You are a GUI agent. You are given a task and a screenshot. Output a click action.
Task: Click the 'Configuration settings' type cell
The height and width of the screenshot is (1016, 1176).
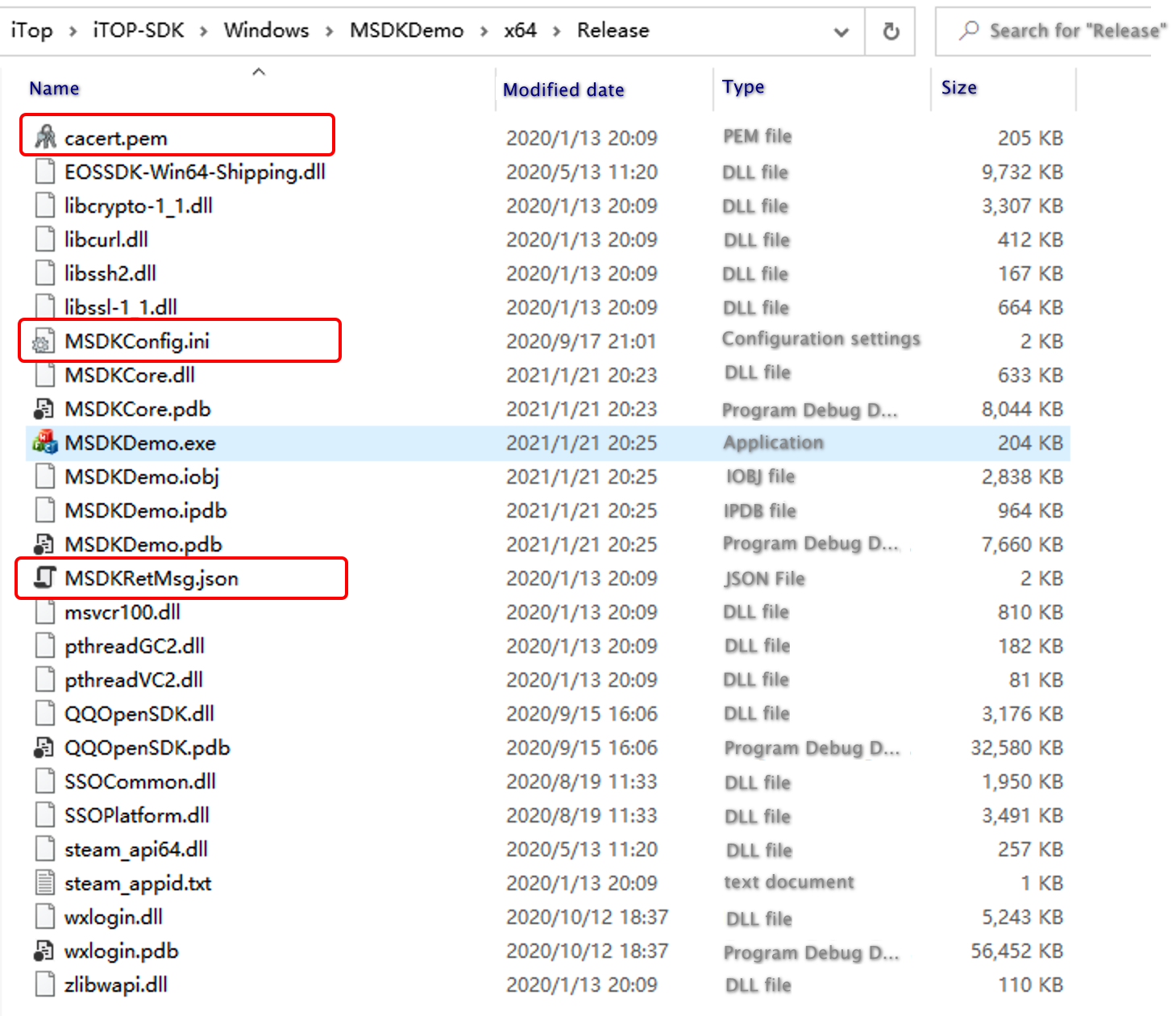pyautogui.click(x=821, y=339)
